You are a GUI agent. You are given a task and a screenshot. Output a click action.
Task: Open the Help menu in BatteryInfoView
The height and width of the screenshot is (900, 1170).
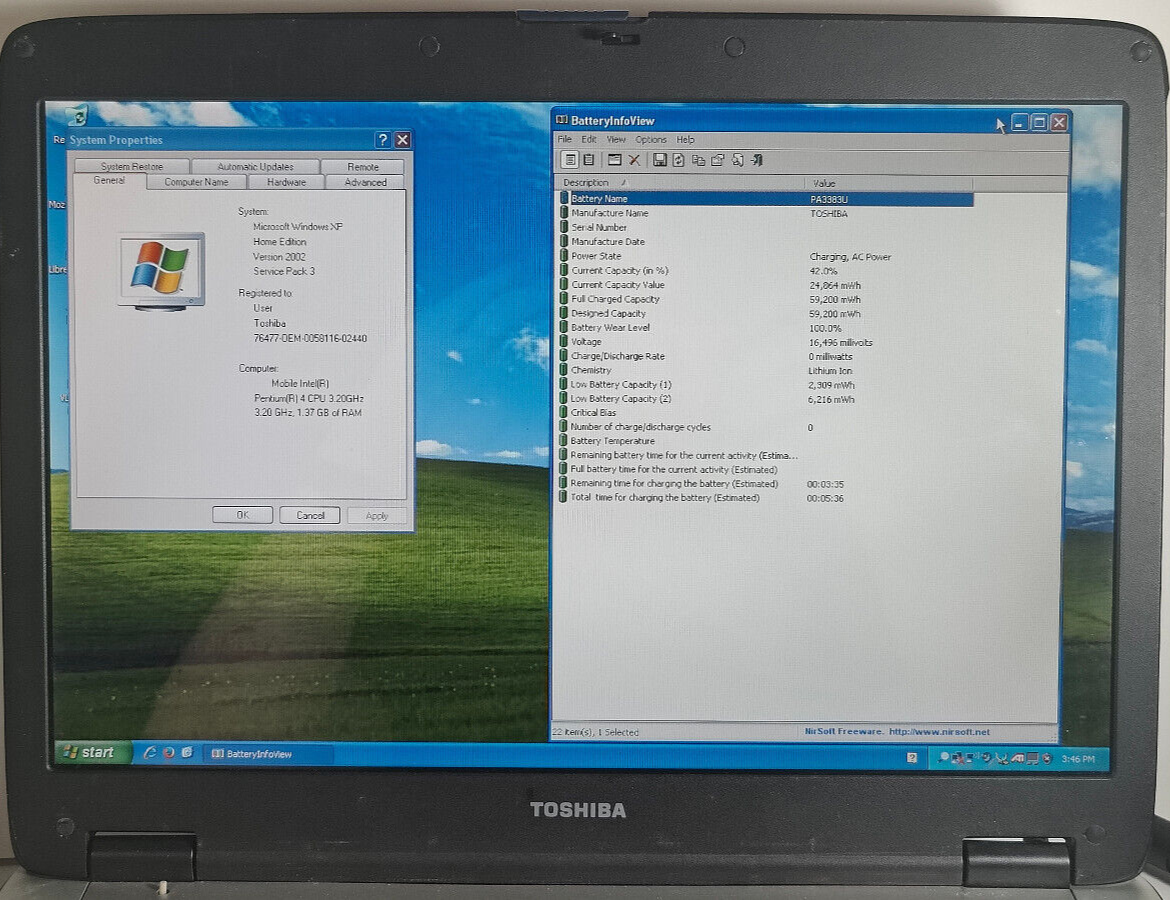(x=685, y=140)
